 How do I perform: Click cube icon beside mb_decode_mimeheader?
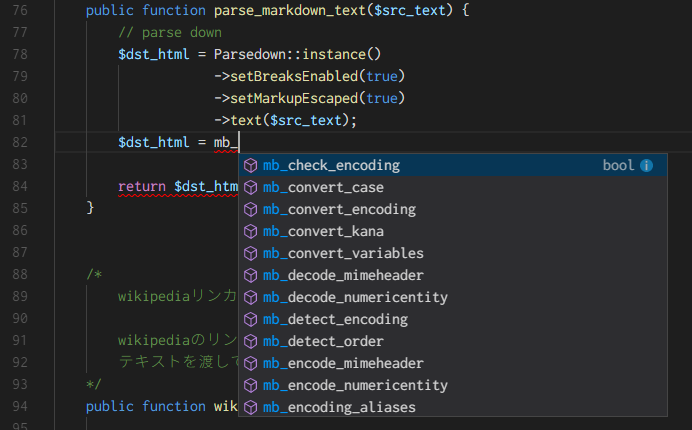coord(251,276)
